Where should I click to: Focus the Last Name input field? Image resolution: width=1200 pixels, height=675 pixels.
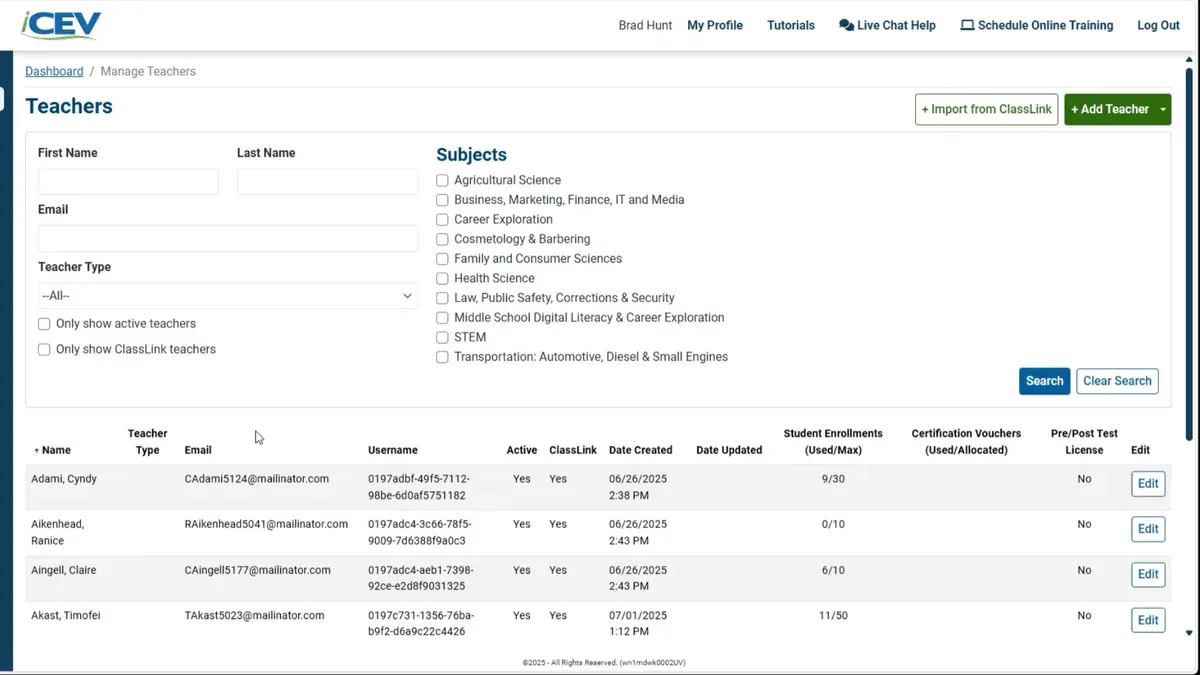click(327, 182)
